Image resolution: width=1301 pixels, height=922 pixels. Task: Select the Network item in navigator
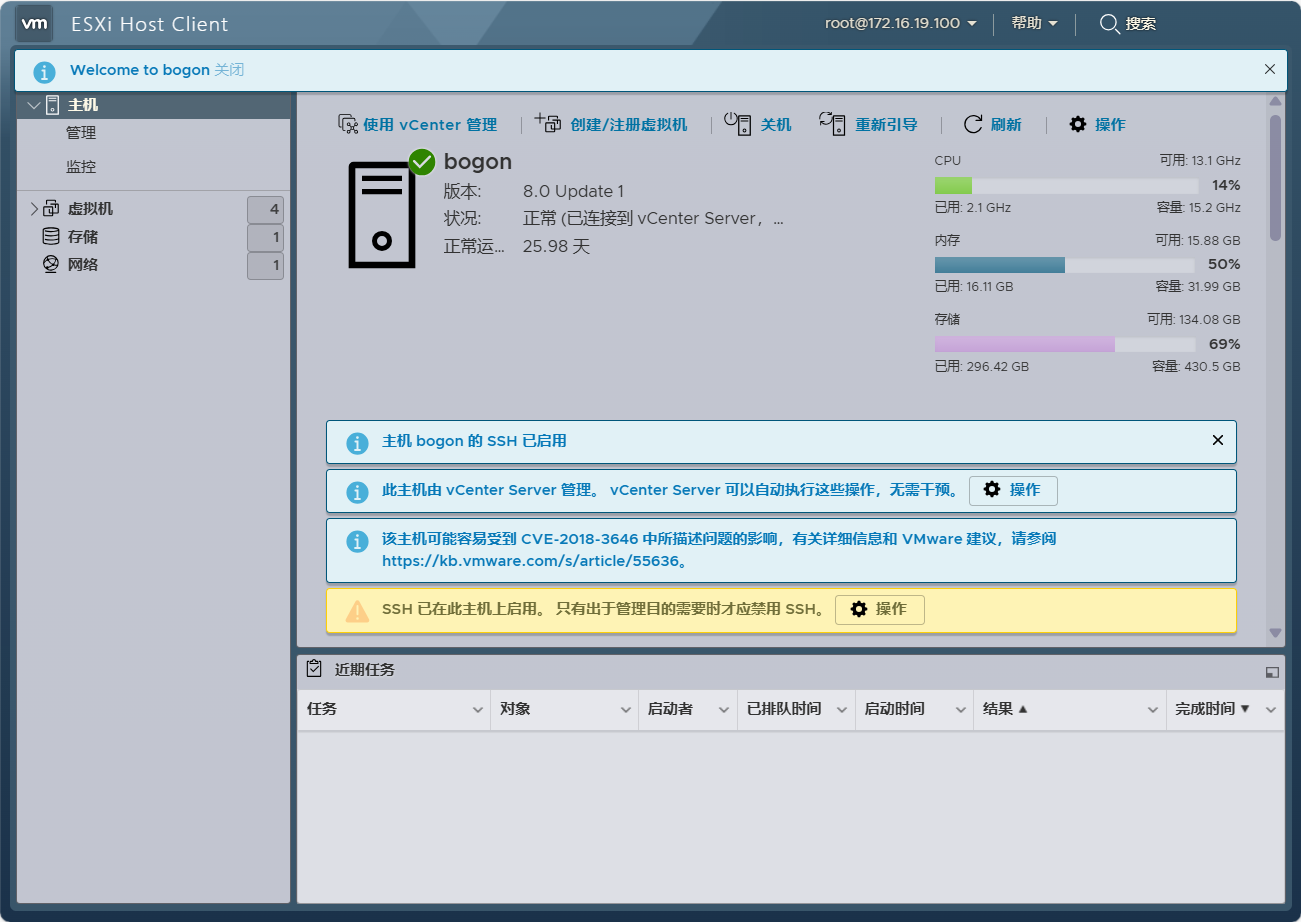pyautogui.click(x=83, y=265)
